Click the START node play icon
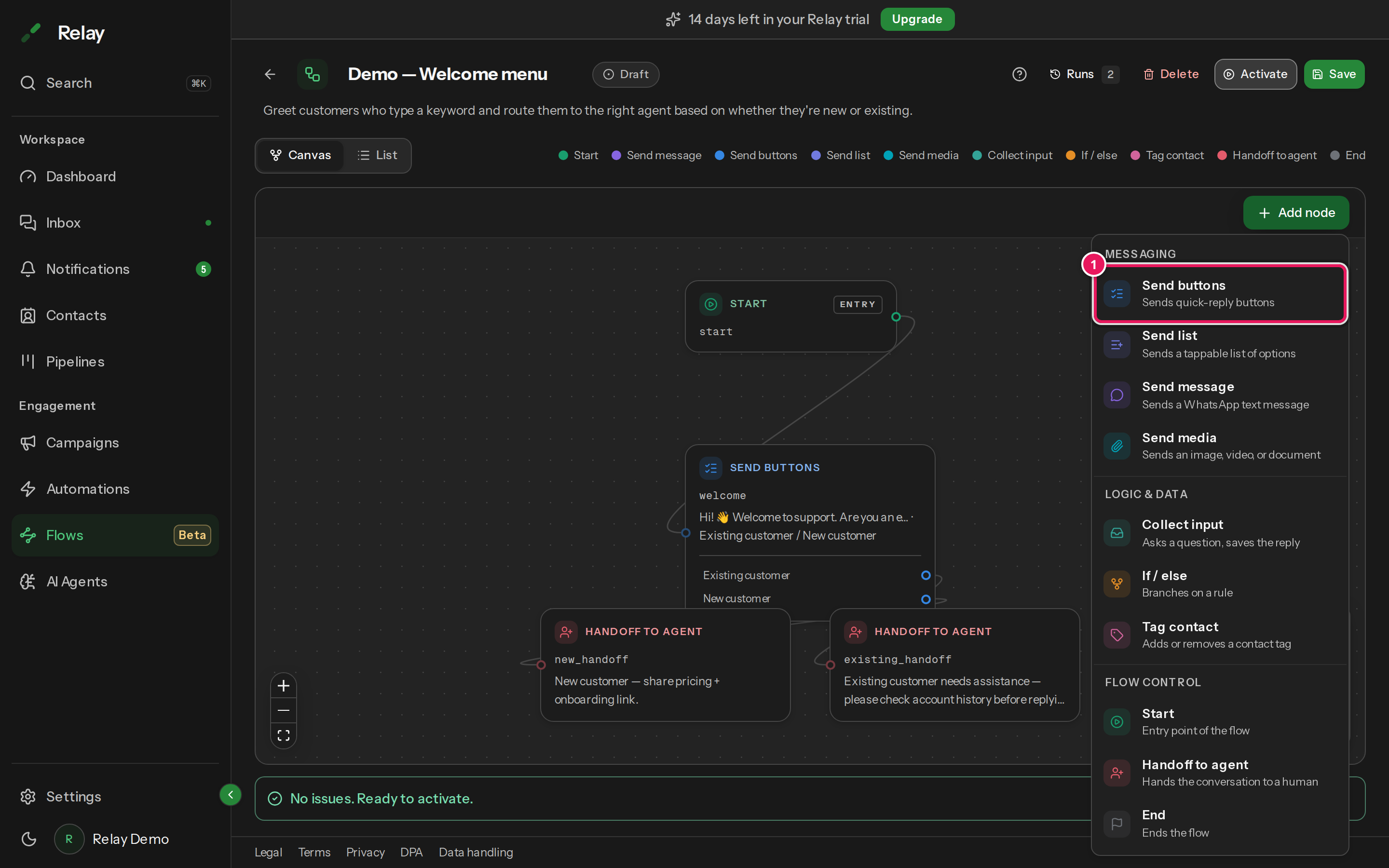 710,304
